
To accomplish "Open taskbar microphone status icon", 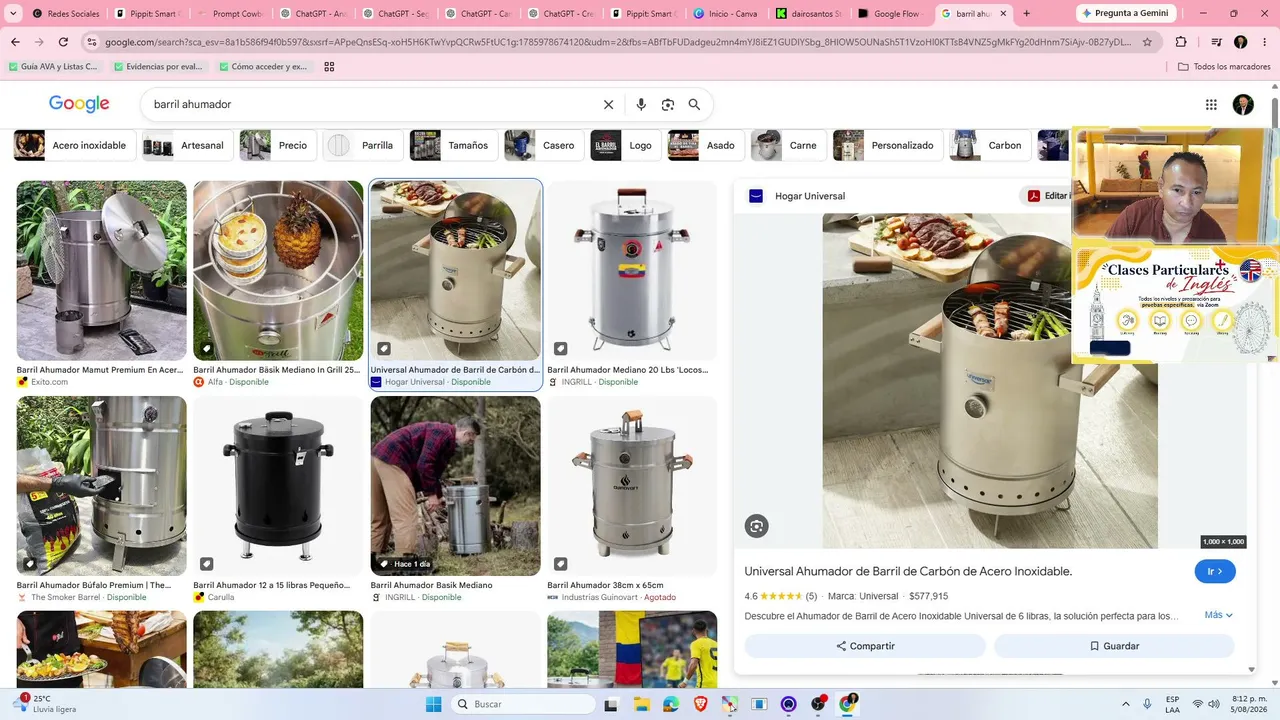I will 1147,704.
